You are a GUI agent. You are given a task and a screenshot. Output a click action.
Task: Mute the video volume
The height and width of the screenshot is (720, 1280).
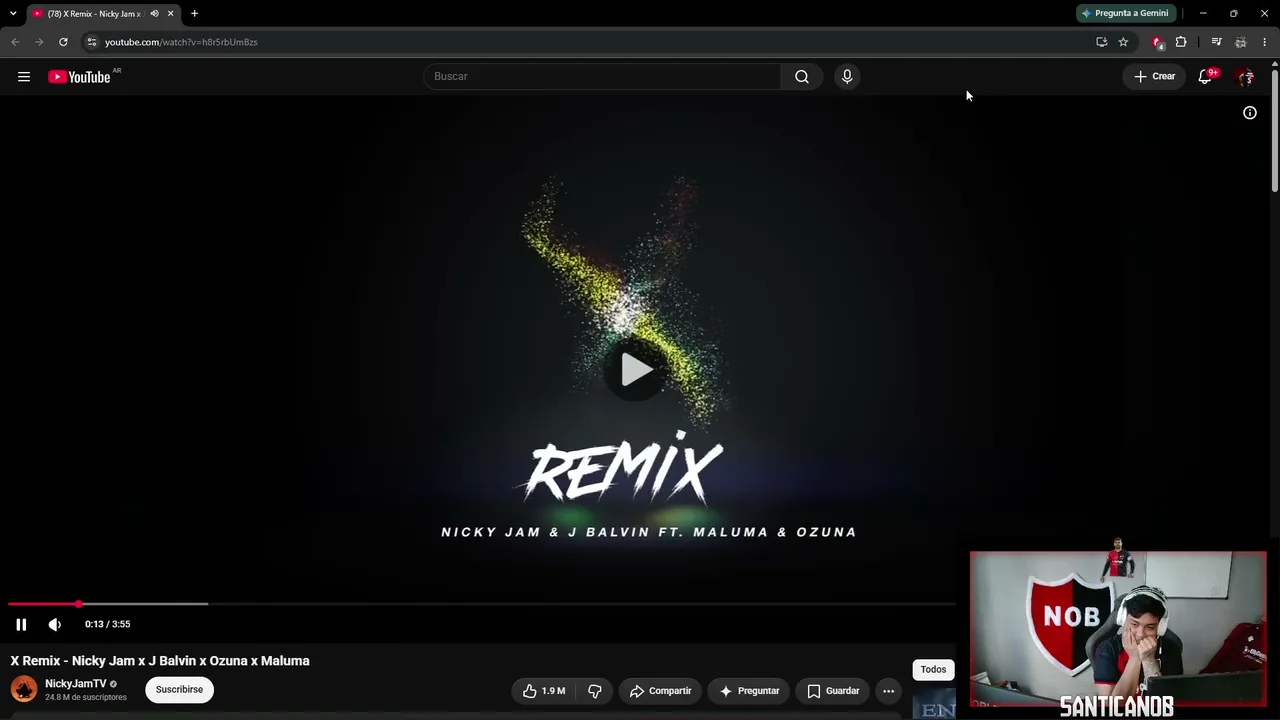point(55,624)
